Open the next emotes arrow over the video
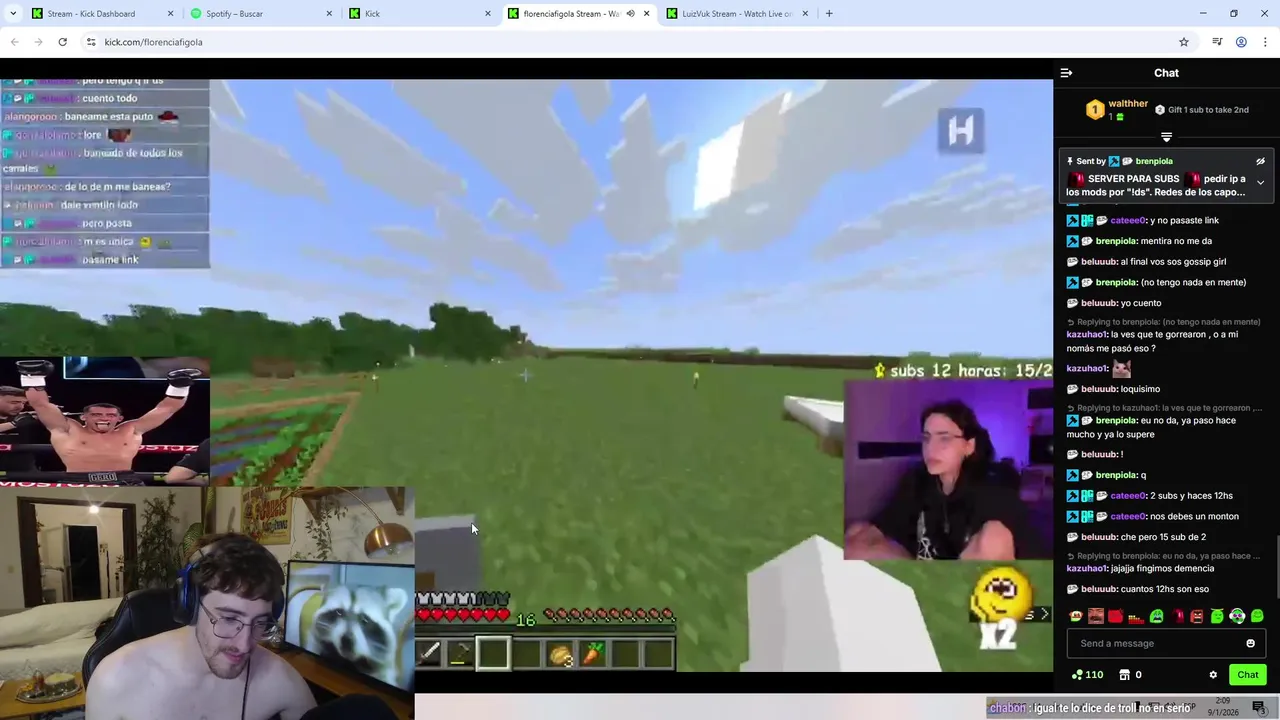1280x720 pixels. tap(1044, 614)
